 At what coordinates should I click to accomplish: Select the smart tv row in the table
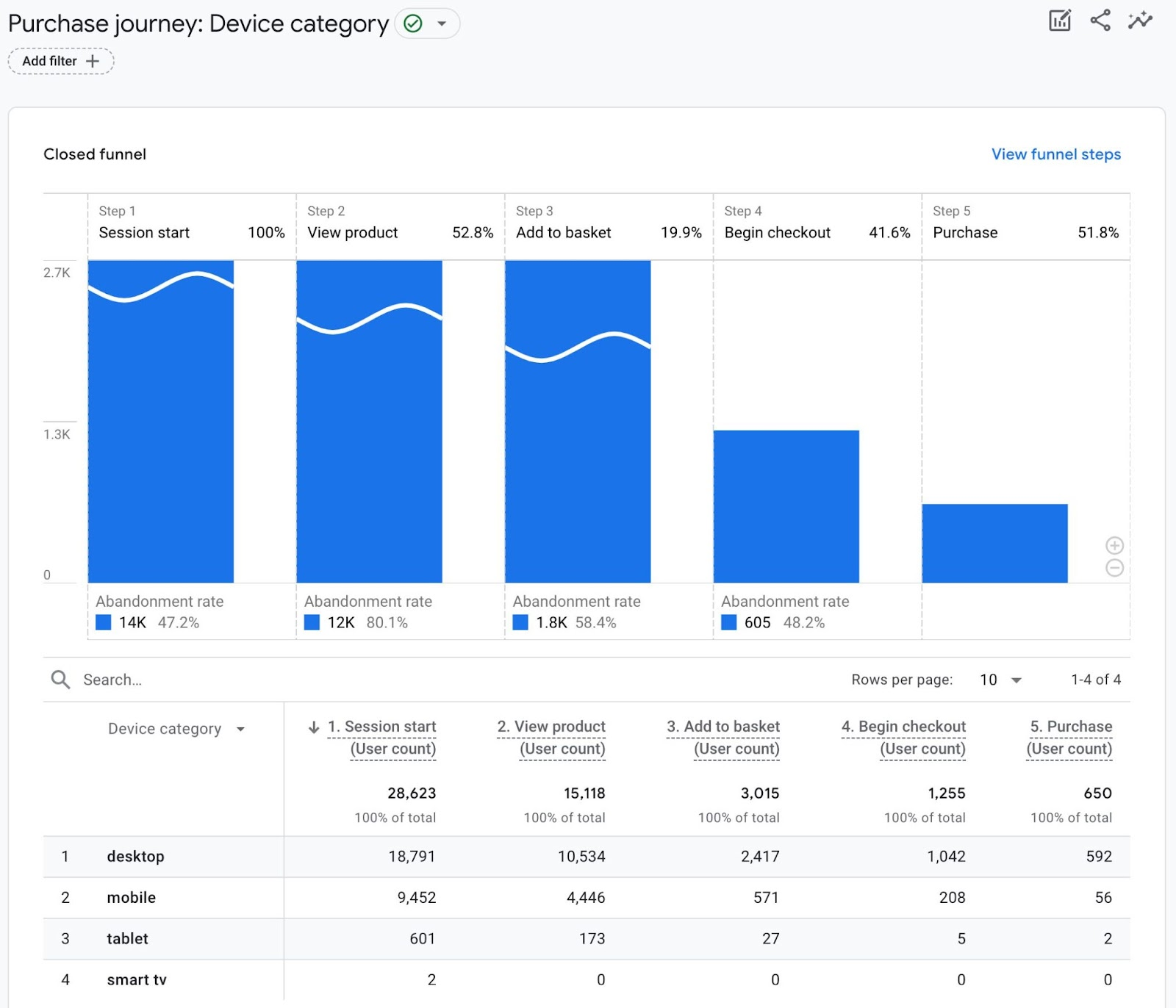137,979
